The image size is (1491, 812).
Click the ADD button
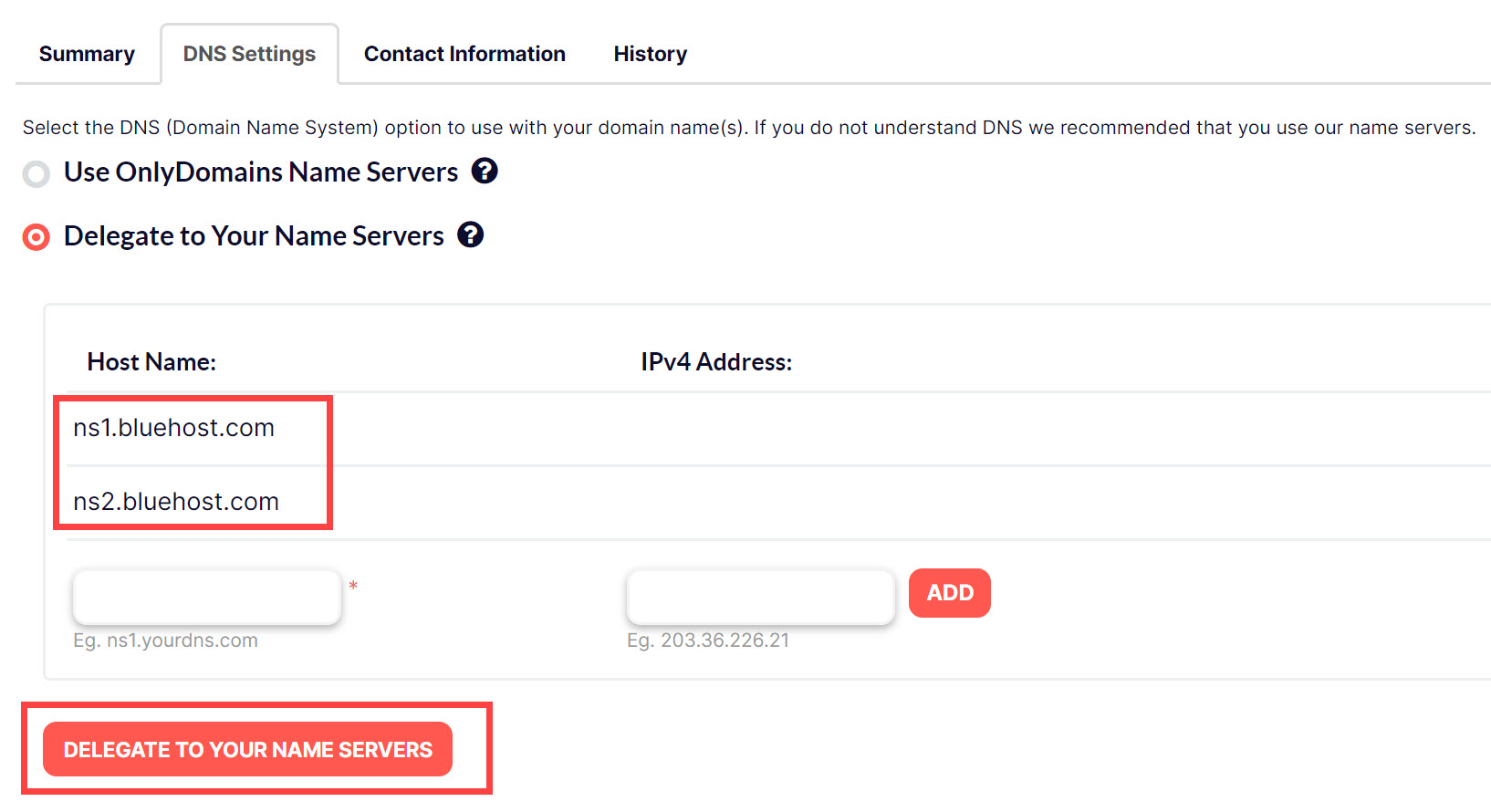(950, 593)
